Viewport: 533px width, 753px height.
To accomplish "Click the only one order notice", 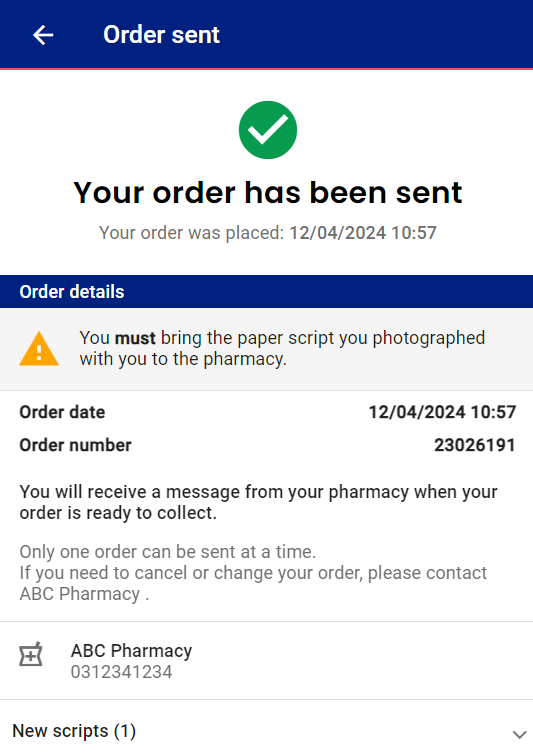I will 168,552.
